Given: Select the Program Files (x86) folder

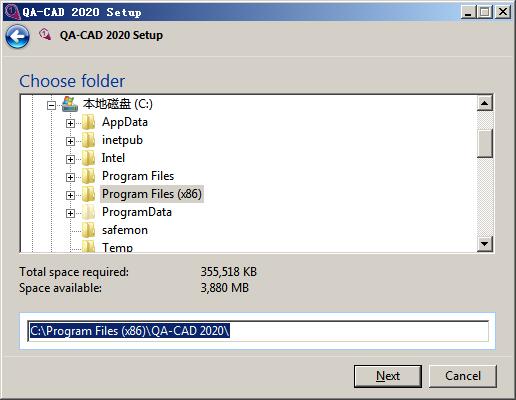Looking at the screenshot, I should click(x=152, y=194).
